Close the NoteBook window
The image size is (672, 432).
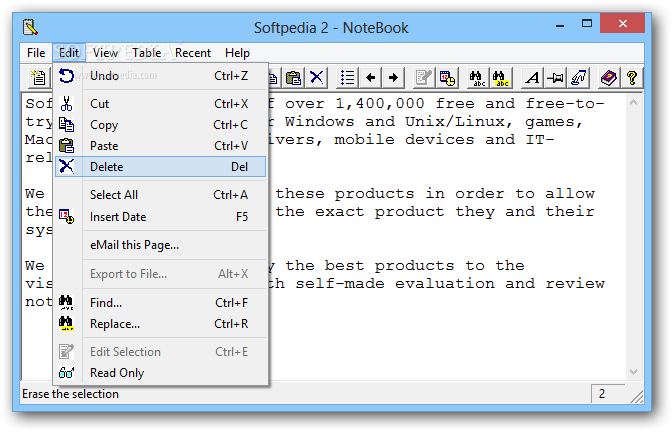[622, 24]
